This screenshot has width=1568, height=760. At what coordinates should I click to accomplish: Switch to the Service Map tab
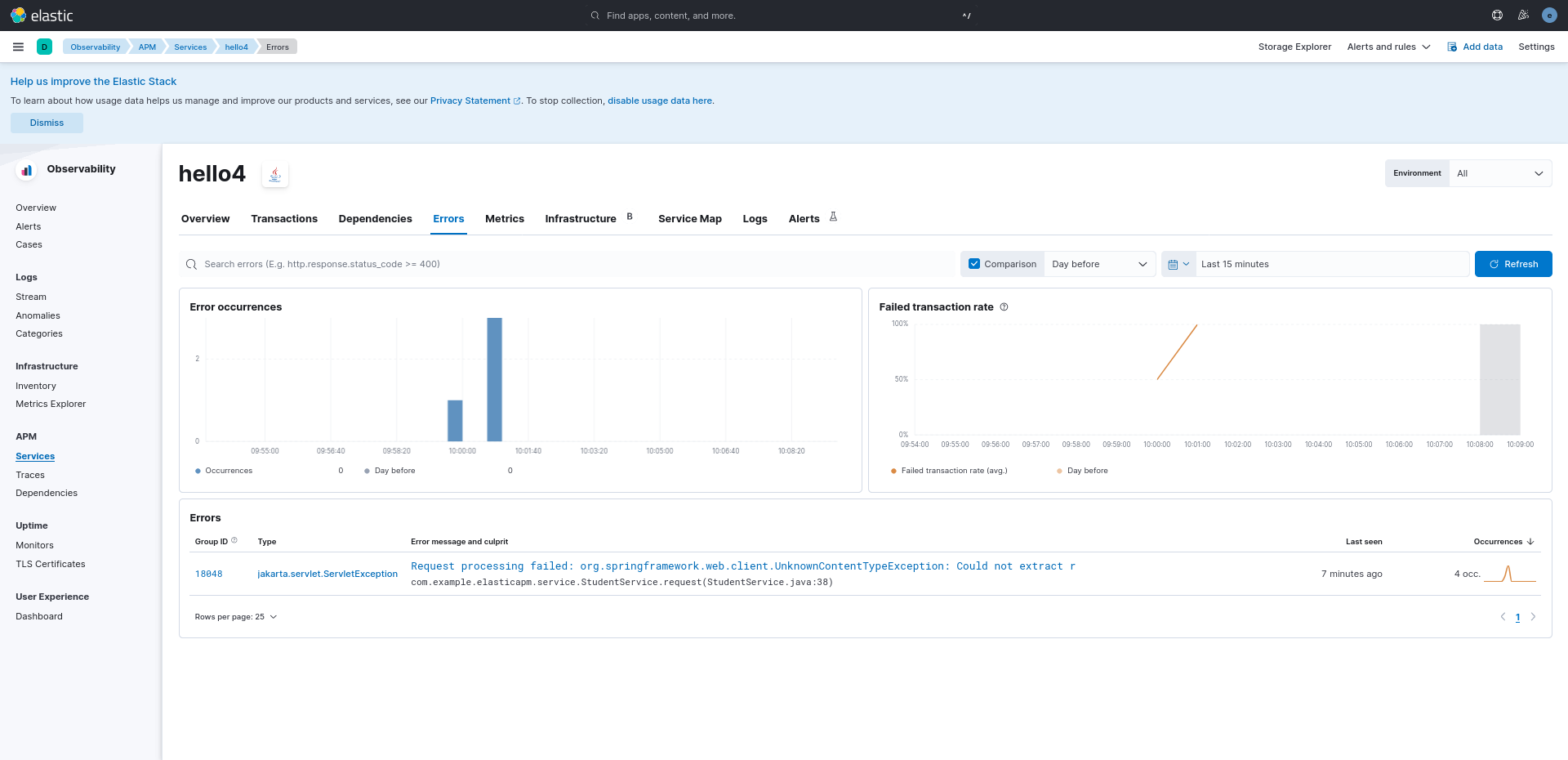click(x=690, y=219)
